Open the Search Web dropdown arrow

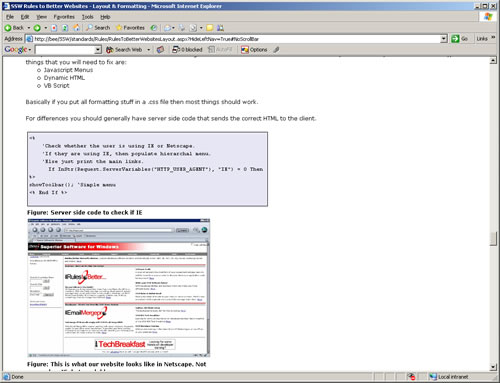tap(149, 50)
